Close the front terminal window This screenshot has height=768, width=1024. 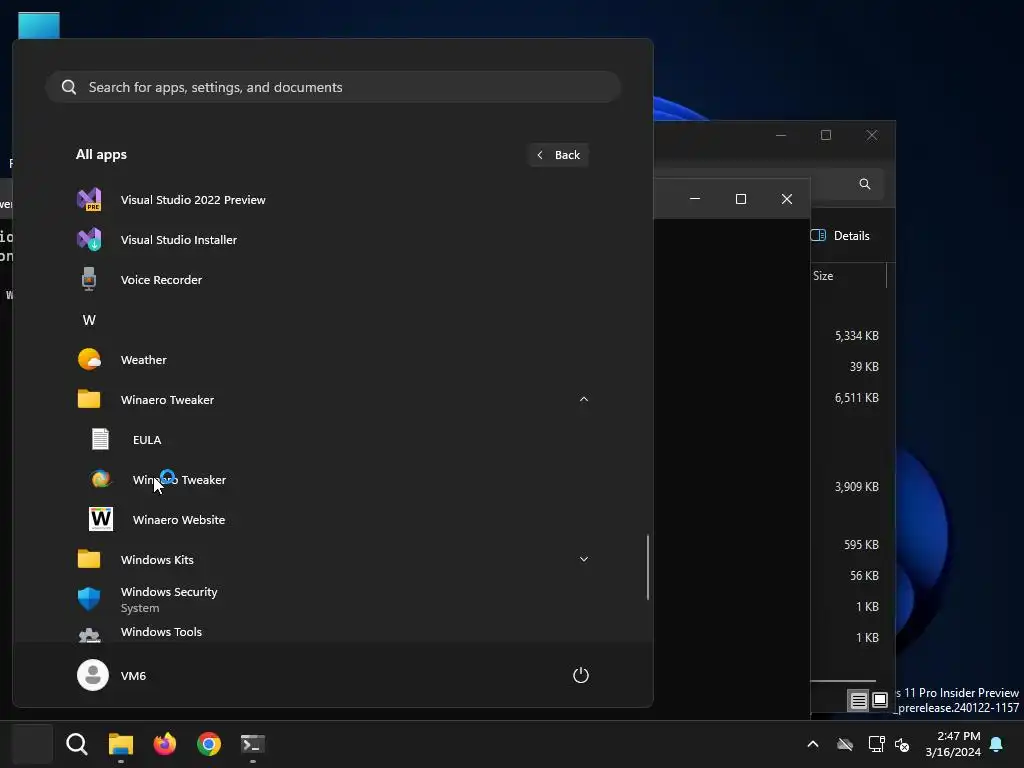coord(787,199)
